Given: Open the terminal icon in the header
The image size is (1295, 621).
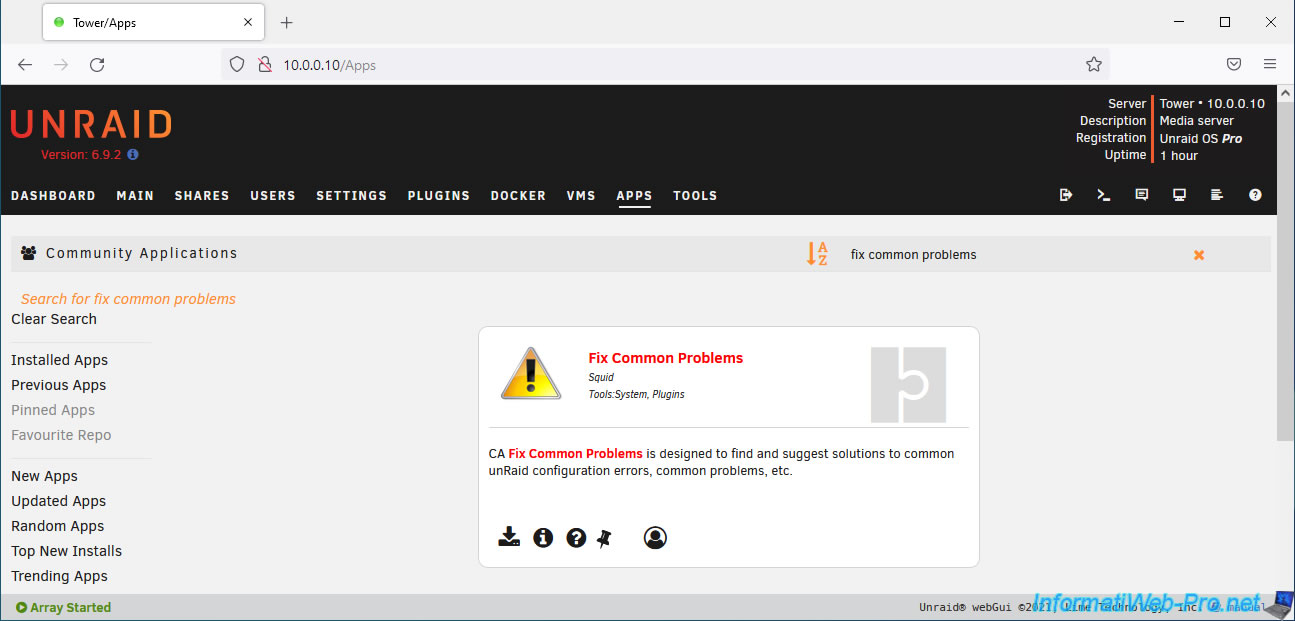Looking at the screenshot, I should (1104, 195).
